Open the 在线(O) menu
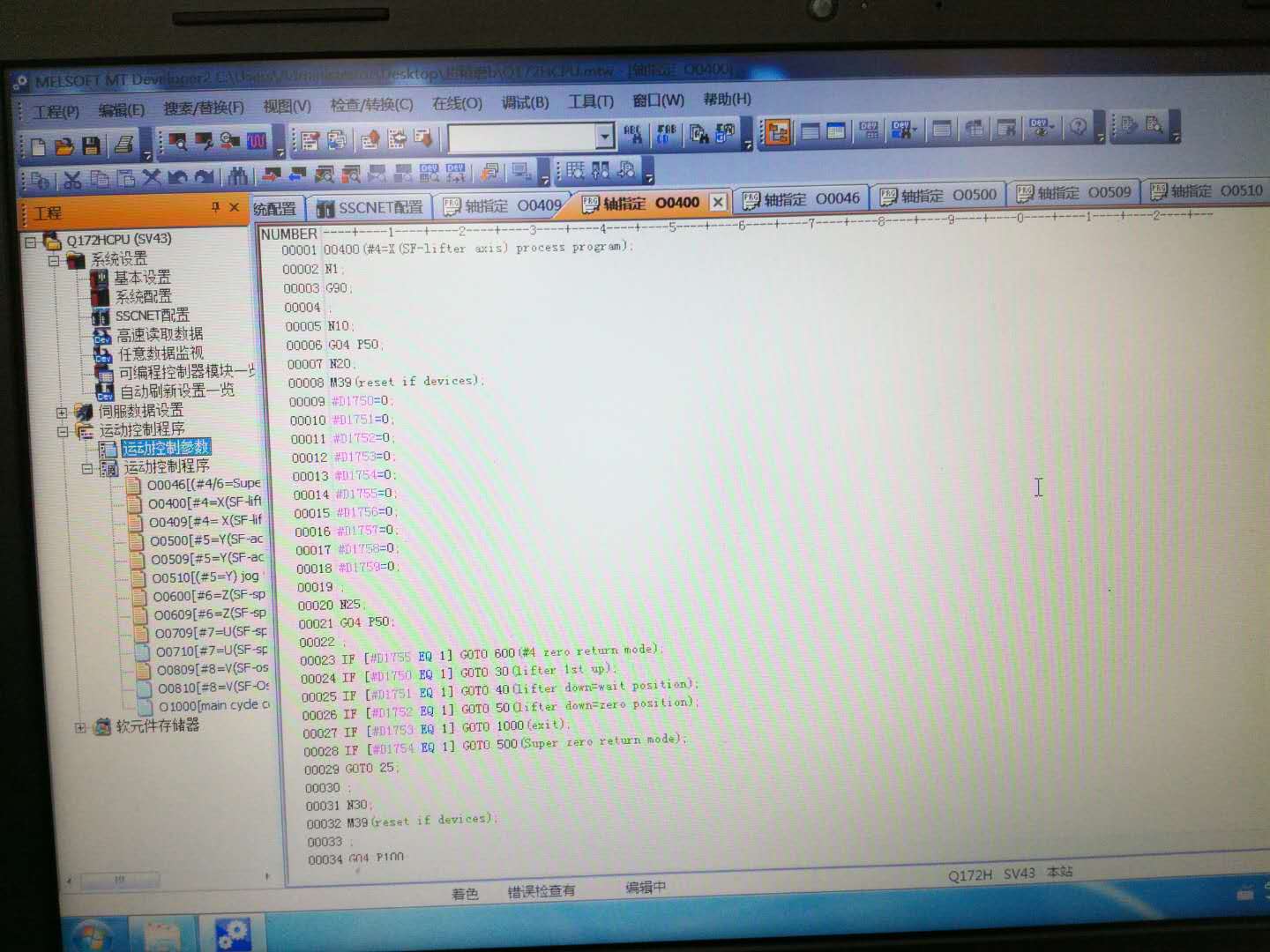Image resolution: width=1270 pixels, height=952 pixels. point(456,104)
